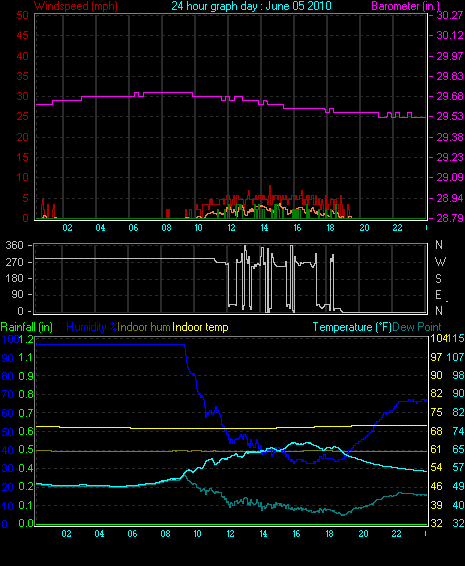Select the blue 'Humidity %' legend label
The image size is (465, 566).
pos(92,327)
